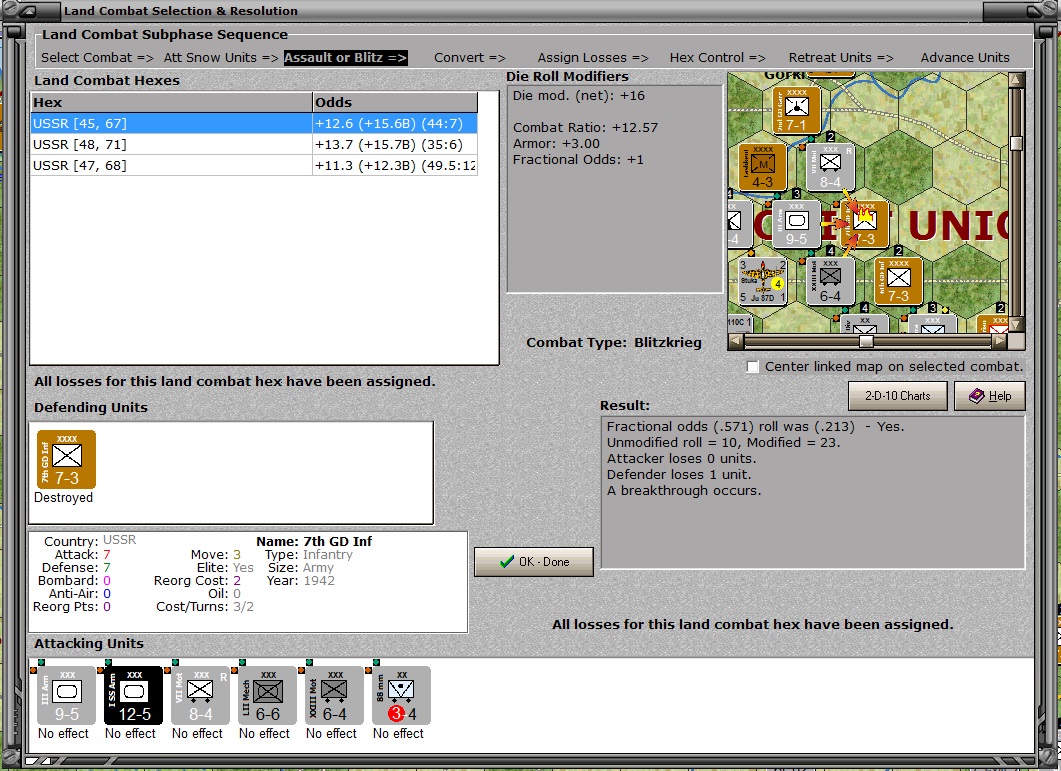Click the 6-4 unit on the map
Viewport: 1061px width, 771px height.
(x=830, y=281)
